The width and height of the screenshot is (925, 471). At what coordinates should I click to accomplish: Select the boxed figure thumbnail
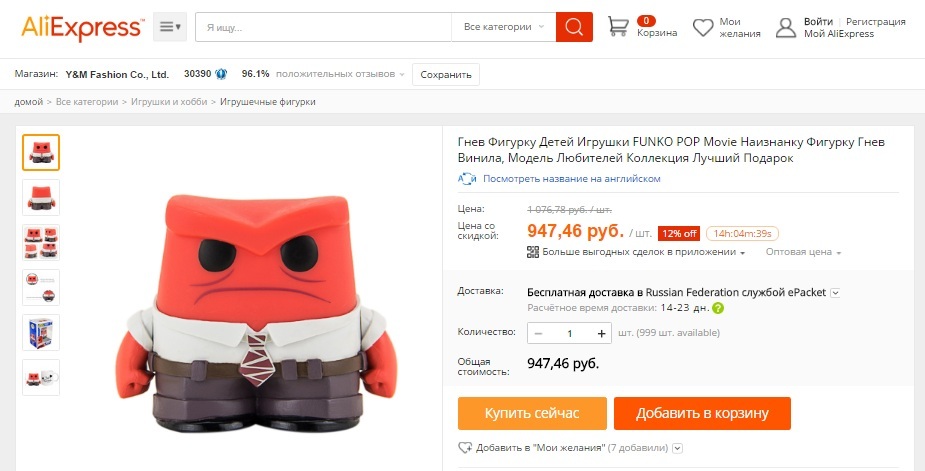click(x=41, y=332)
